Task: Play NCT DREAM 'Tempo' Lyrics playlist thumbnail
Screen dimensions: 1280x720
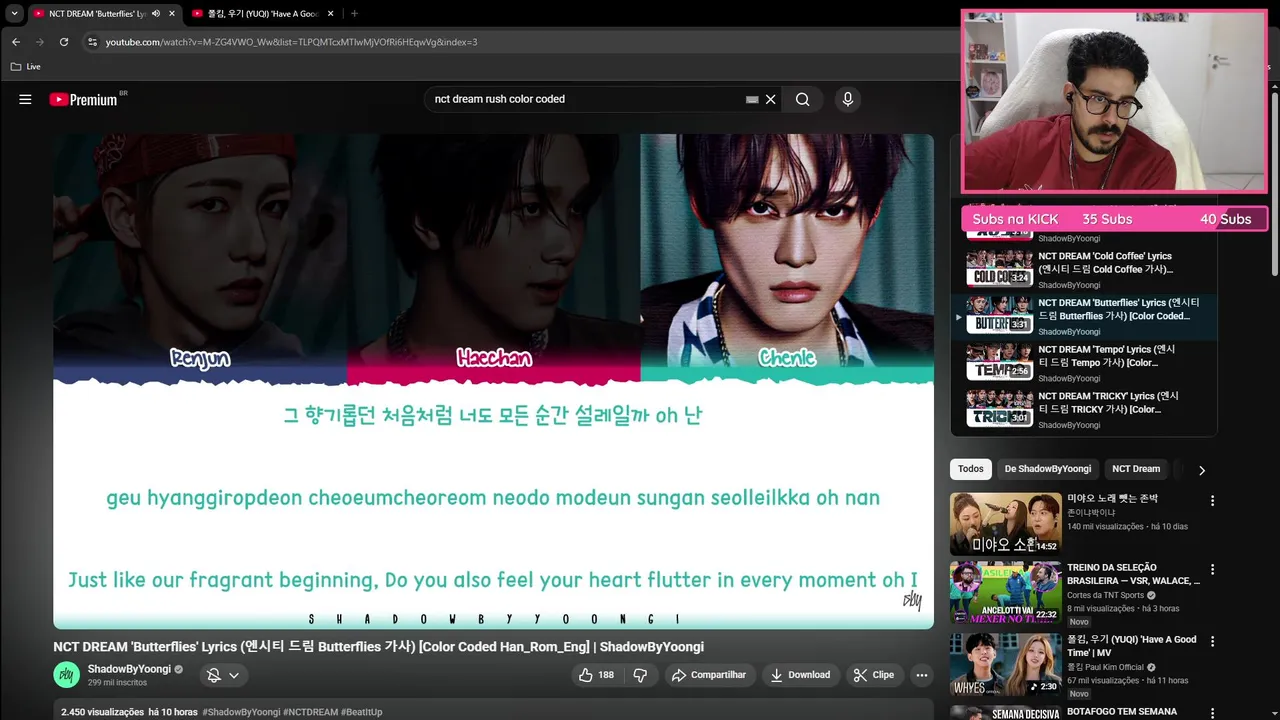Action: [999, 363]
